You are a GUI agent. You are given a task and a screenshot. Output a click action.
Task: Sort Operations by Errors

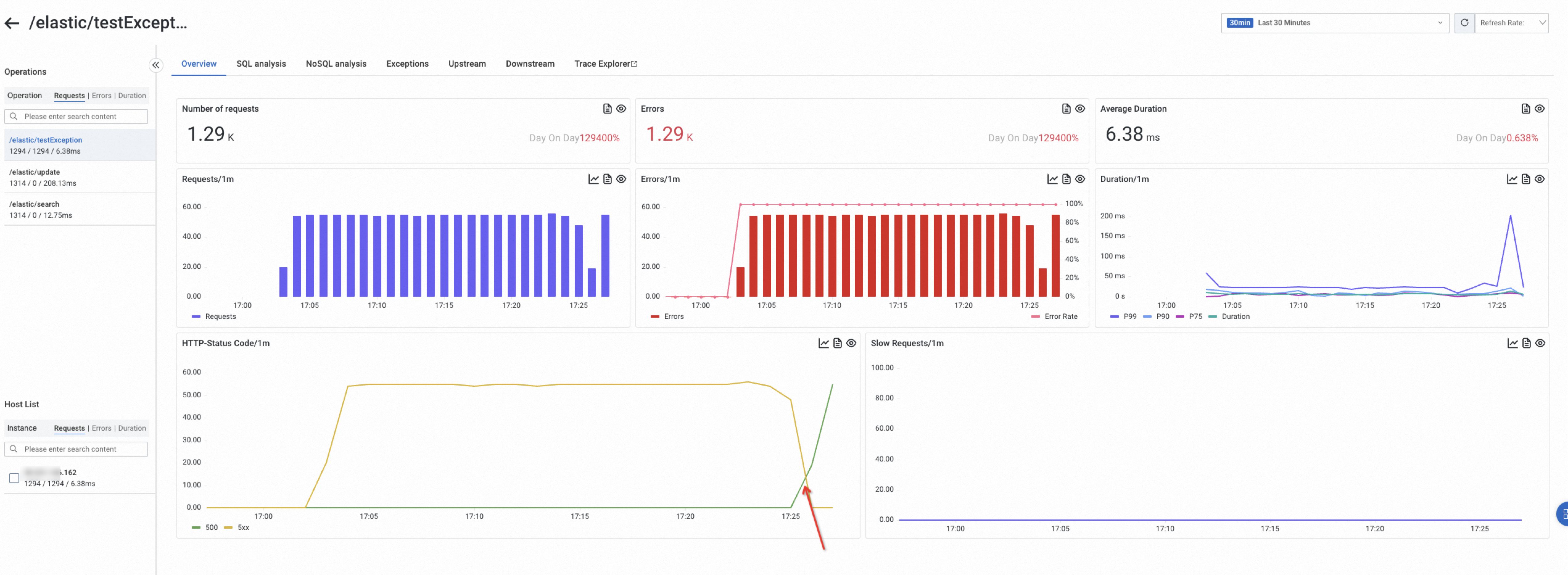pos(102,96)
